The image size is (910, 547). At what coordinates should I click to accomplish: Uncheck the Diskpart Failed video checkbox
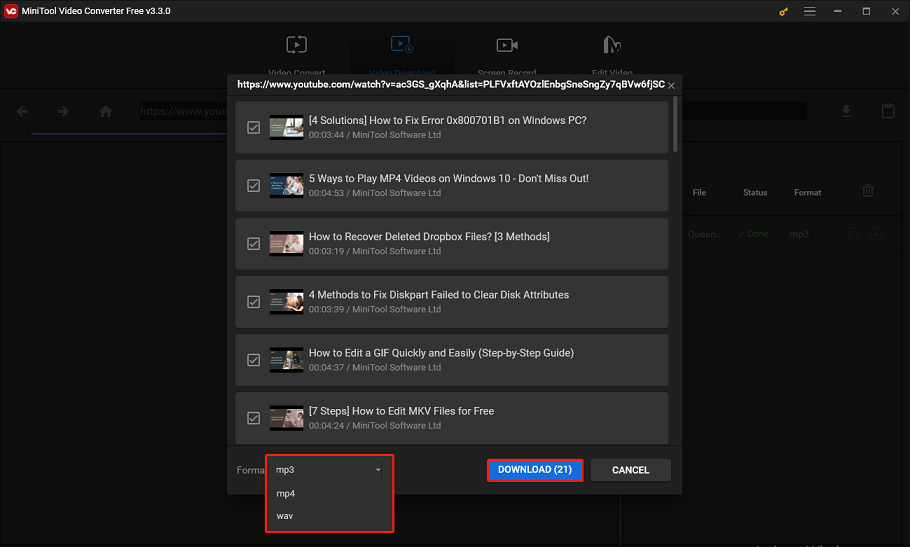[x=254, y=302]
